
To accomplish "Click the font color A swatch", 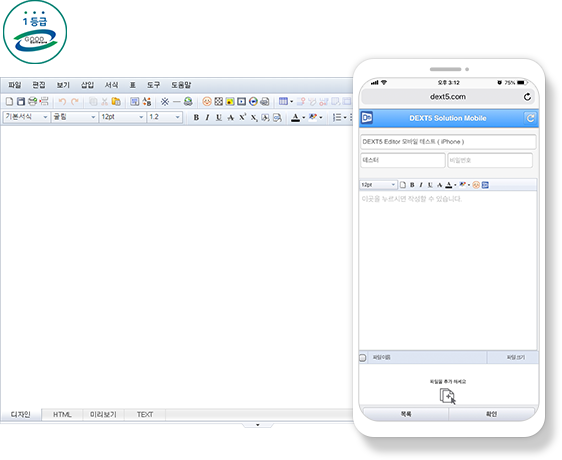I will pos(295,117).
